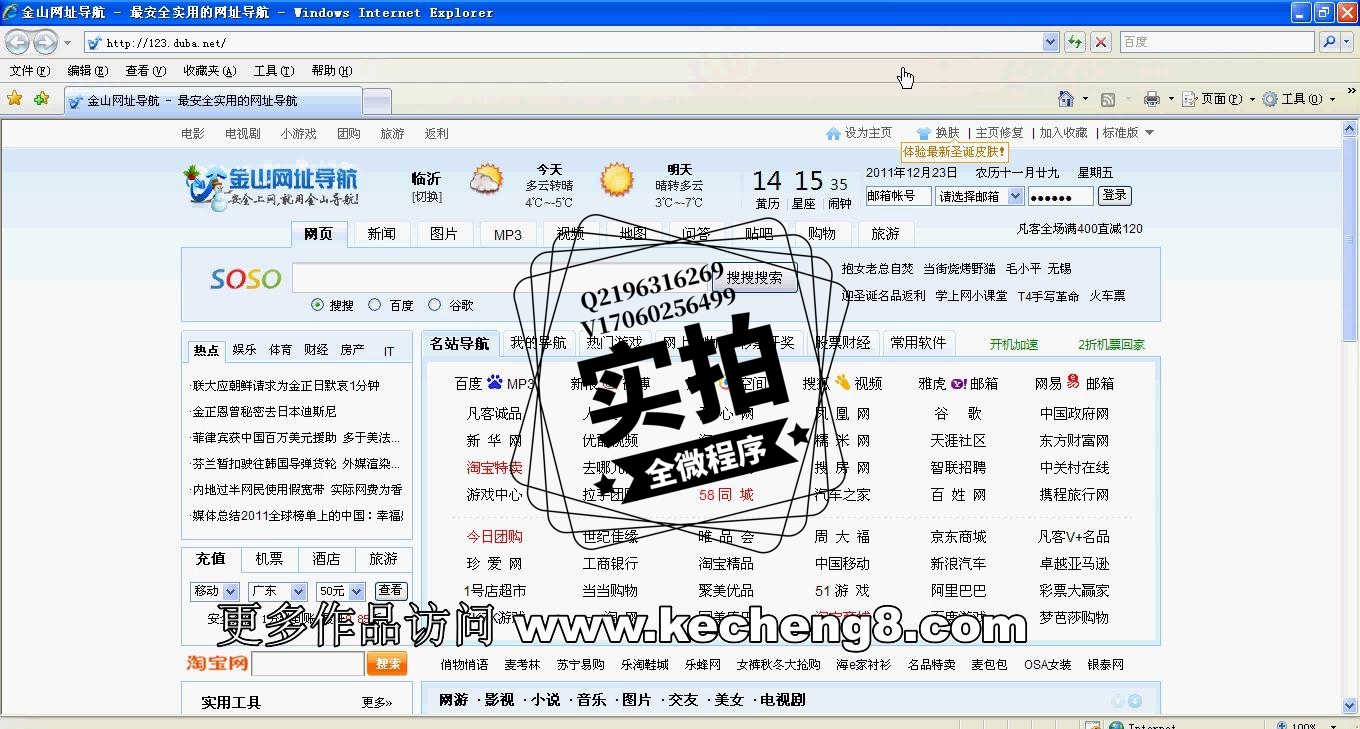This screenshot has height=729, width=1360.
Task: Open the 50元 amount dropdown
Action: tap(340, 591)
